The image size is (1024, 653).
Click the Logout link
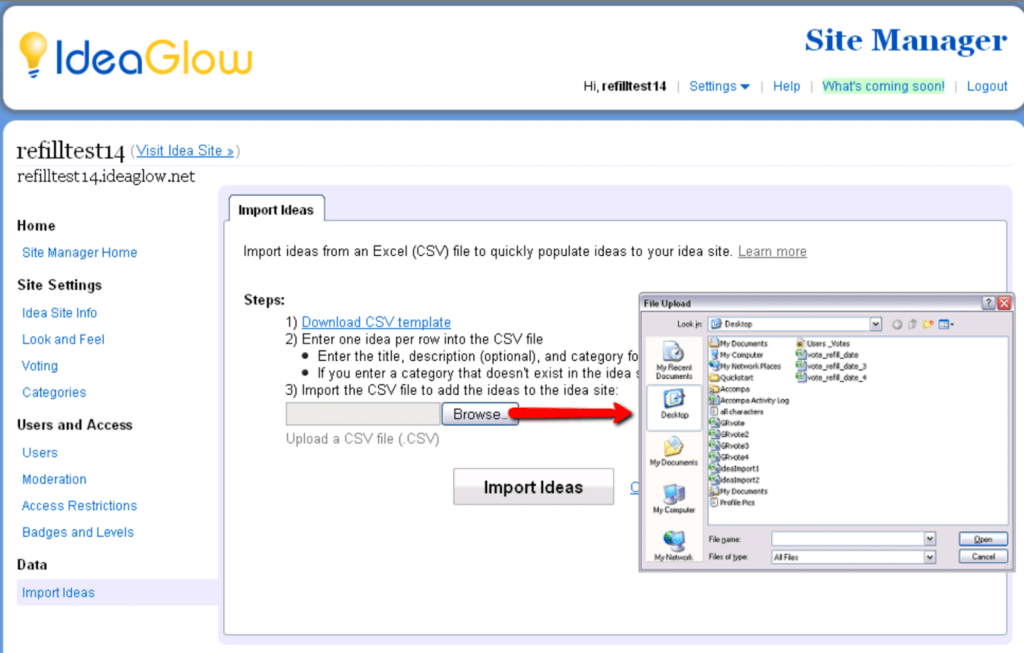click(x=987, y=86)
